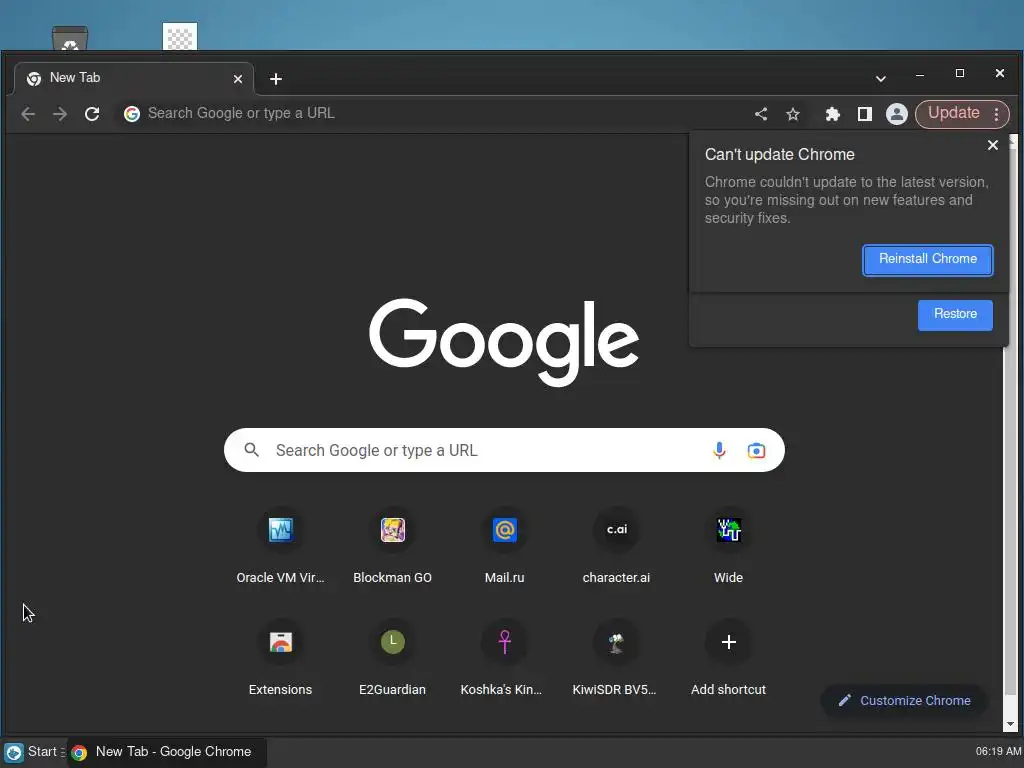Open Blockman GO shortcut
This screenshot has width=1024, height=768.
tap(392, 547)
